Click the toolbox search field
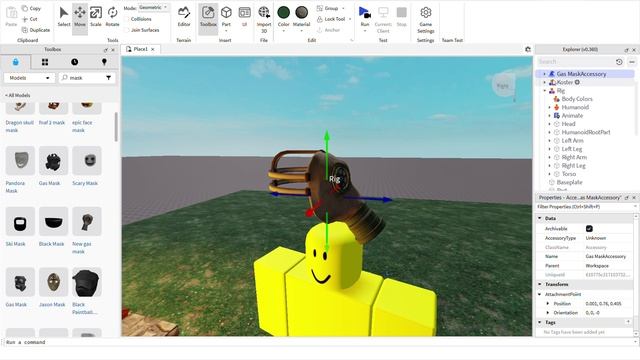The height and width of the screenshot is (360, 640). (x=87, y=78)
